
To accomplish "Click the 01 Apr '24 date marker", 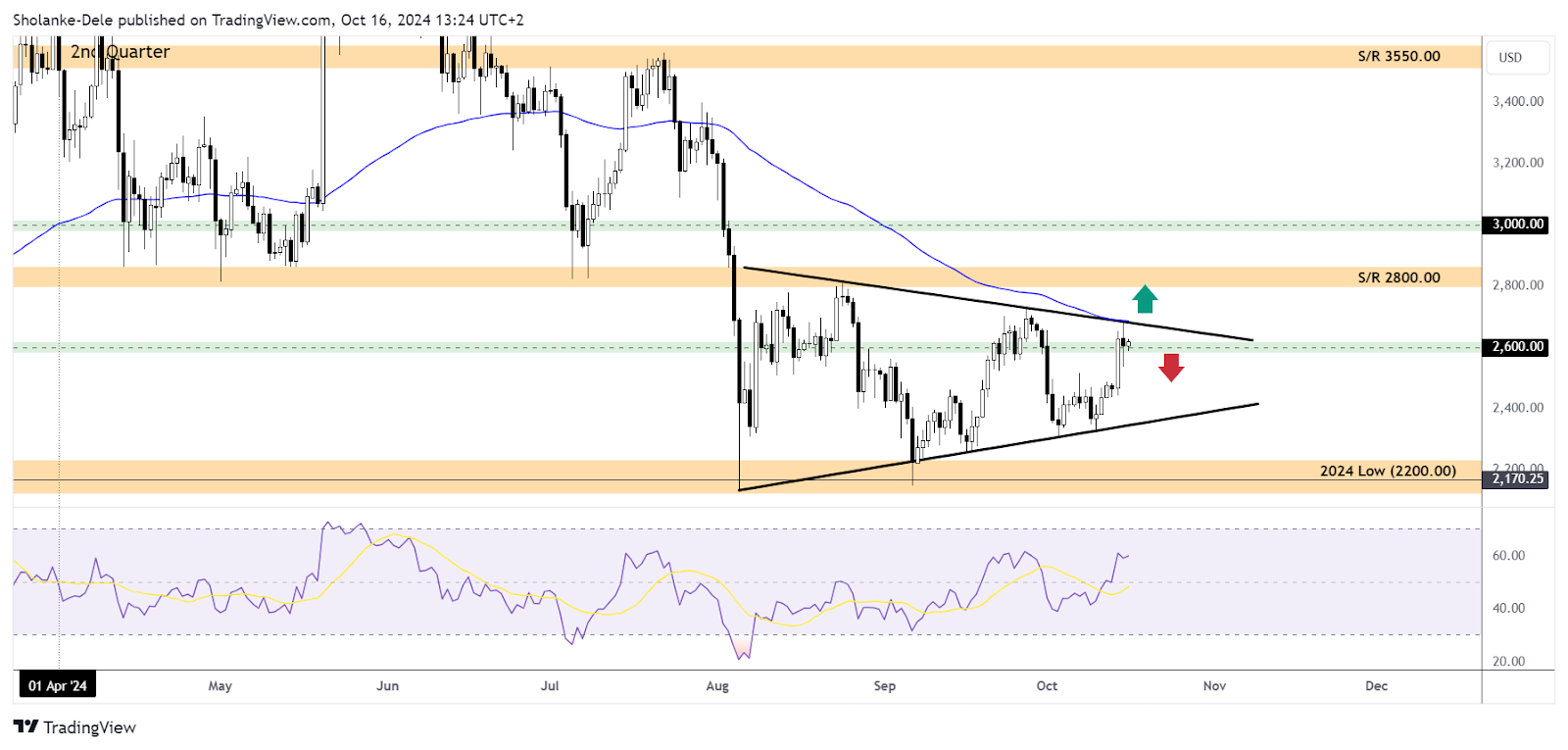I will (57, 685).
